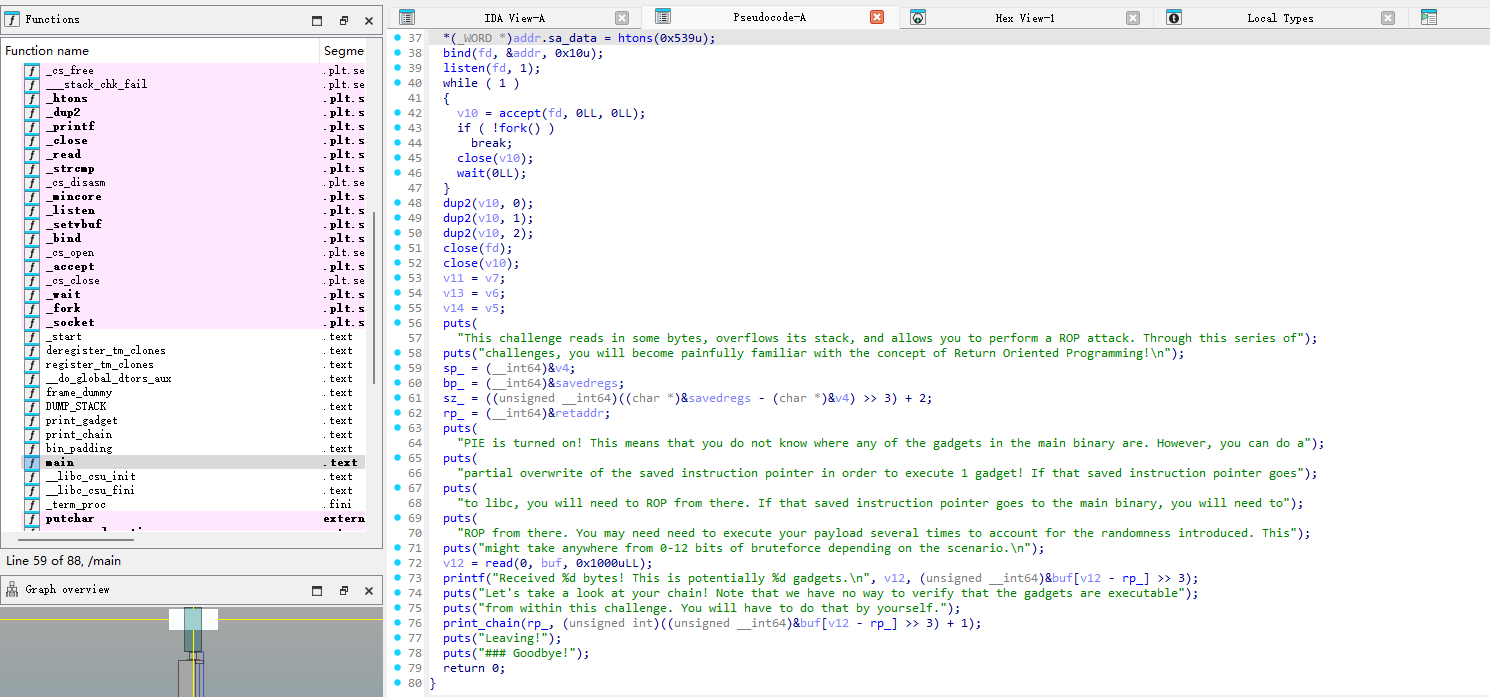Switch to the Hex View-1 tab

point(1024,18)
